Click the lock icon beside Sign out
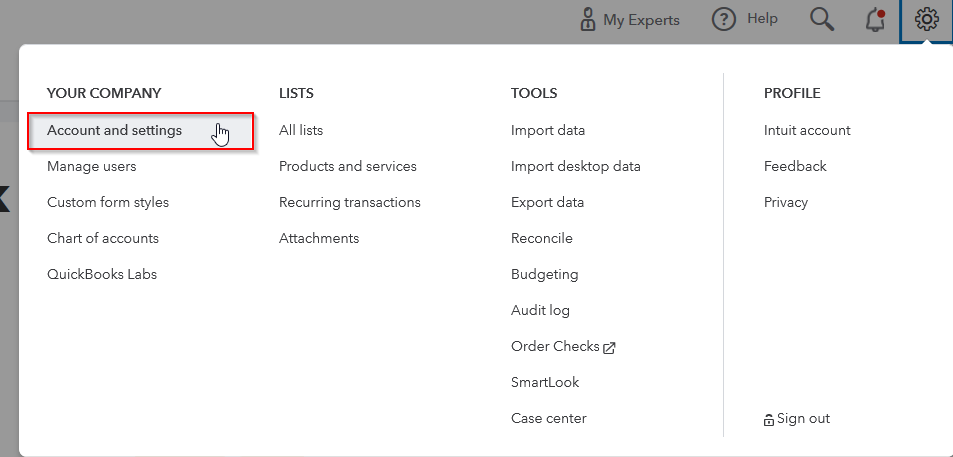The height and width of the screenshot is (457, 953). [x=769, y=419]
